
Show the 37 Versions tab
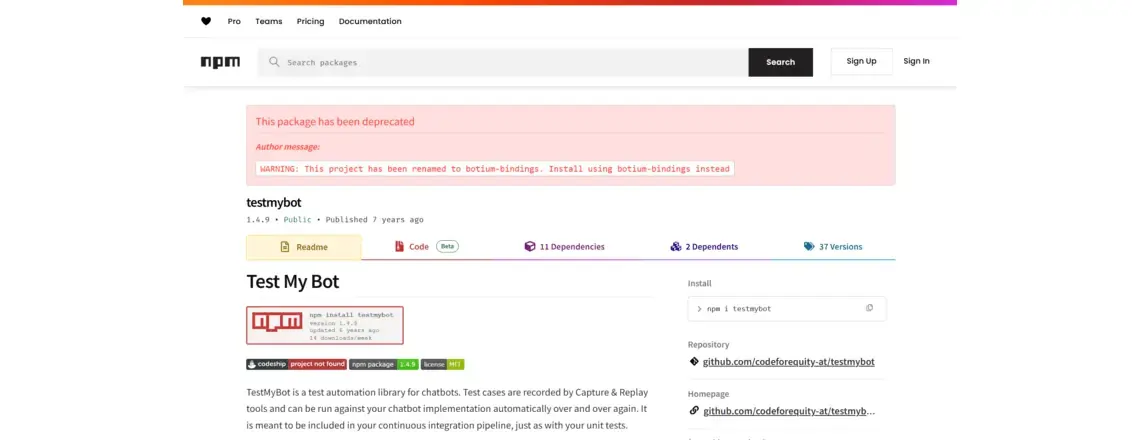(x=832, y=246)
